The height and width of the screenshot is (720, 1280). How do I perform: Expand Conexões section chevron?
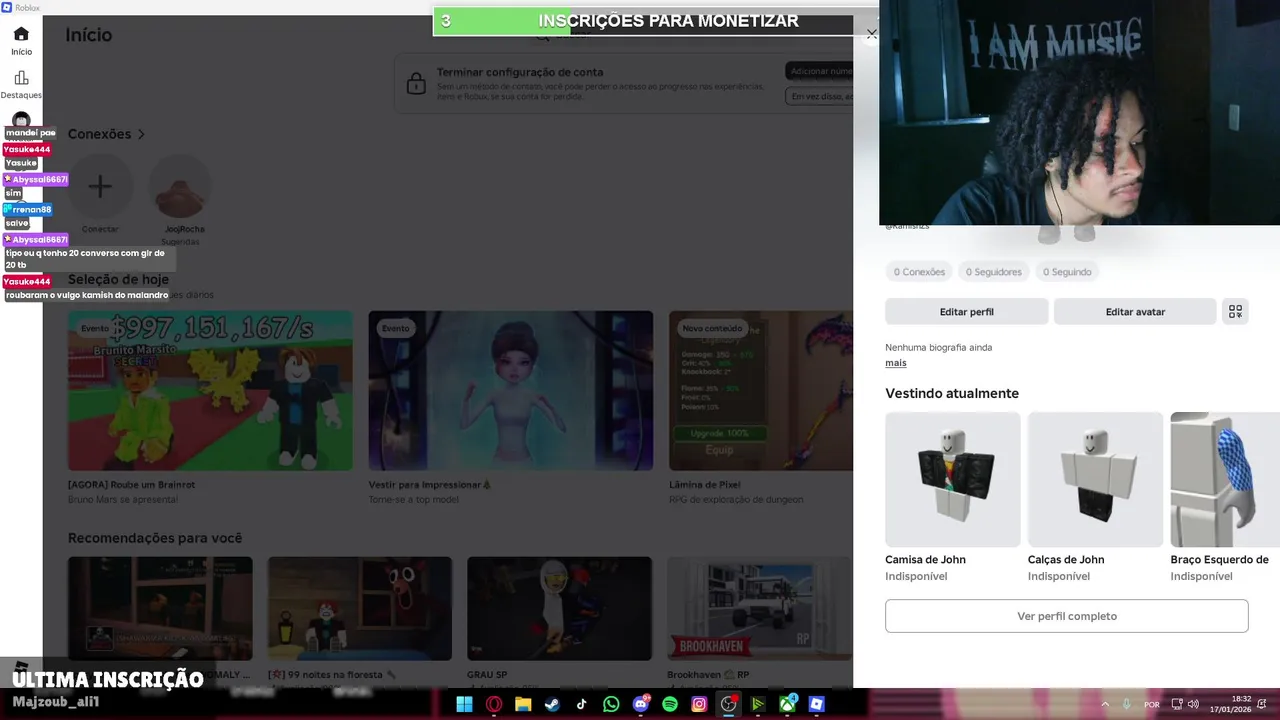[x=141, y=134]
